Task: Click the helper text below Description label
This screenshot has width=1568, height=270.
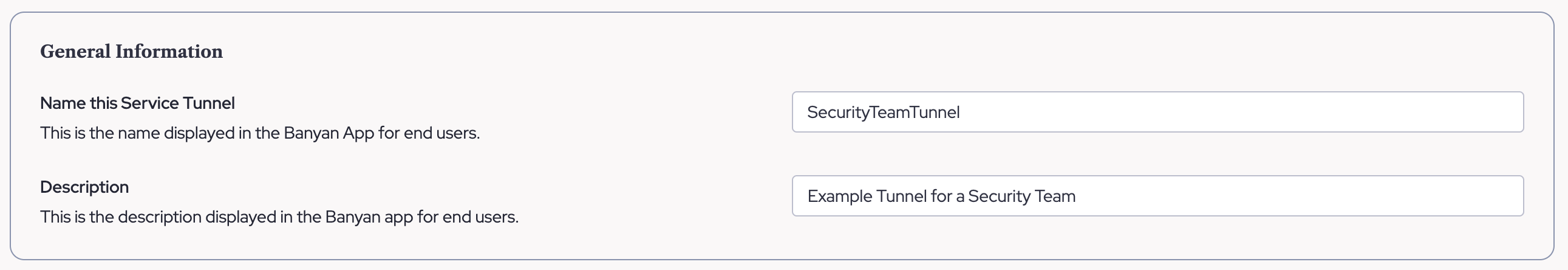Action: [x=279, y=218]
